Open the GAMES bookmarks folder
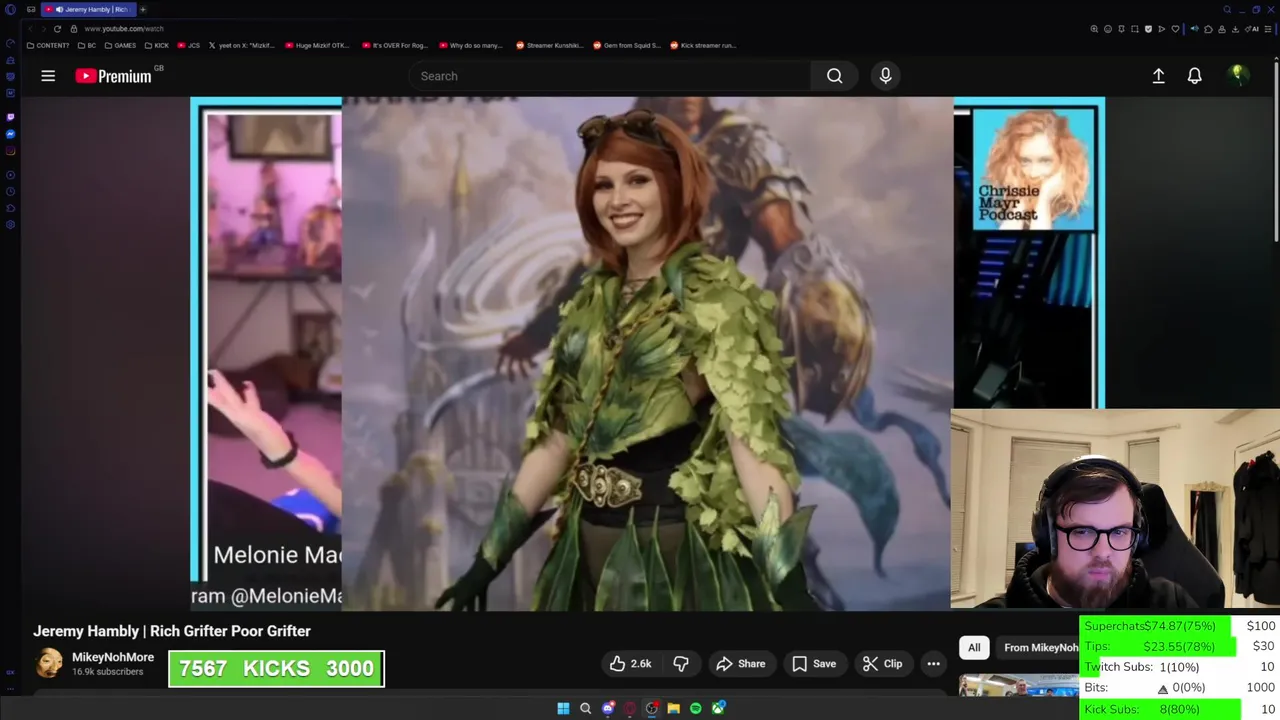 coord(120,45)
